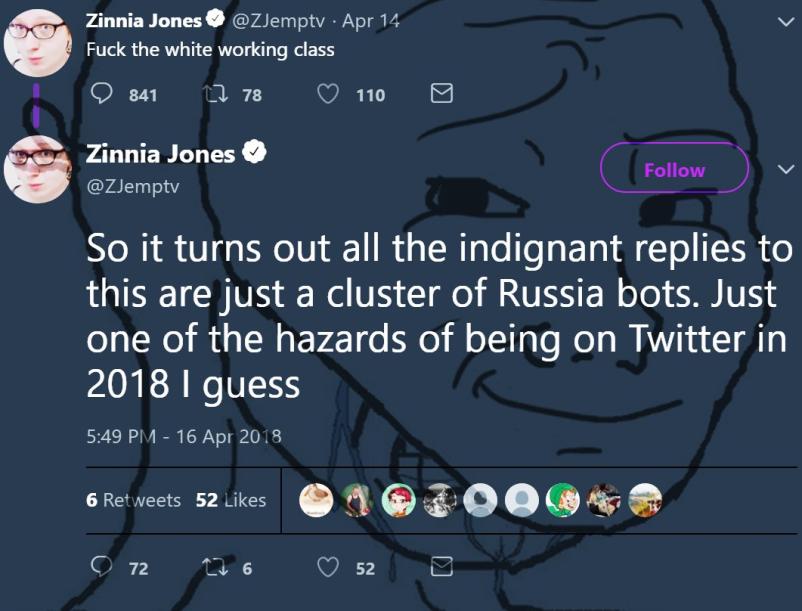Screen dimensions: 802x611
Task: Click the envelope icon under the main tweet
Action: [x=441, y=567]
